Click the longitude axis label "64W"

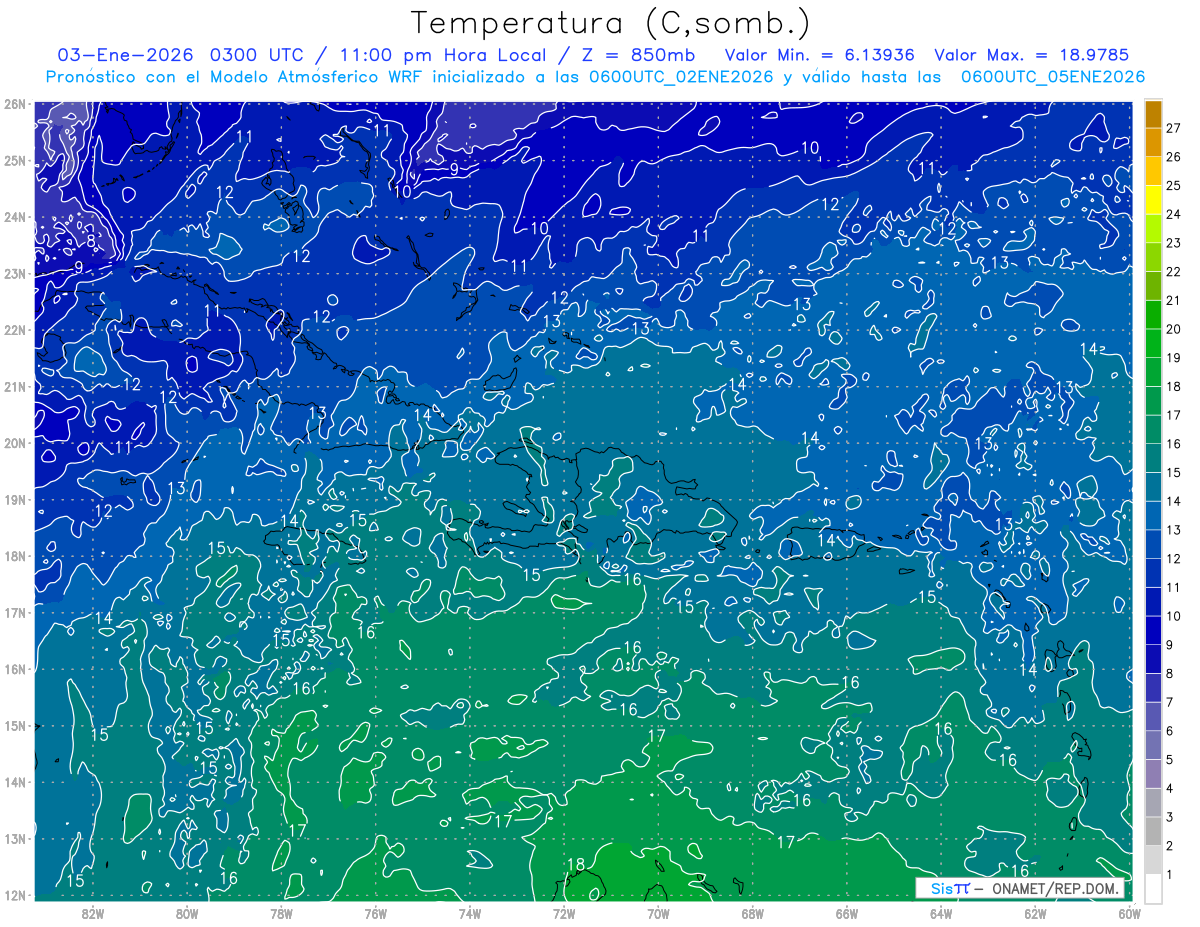pos(940,912)
